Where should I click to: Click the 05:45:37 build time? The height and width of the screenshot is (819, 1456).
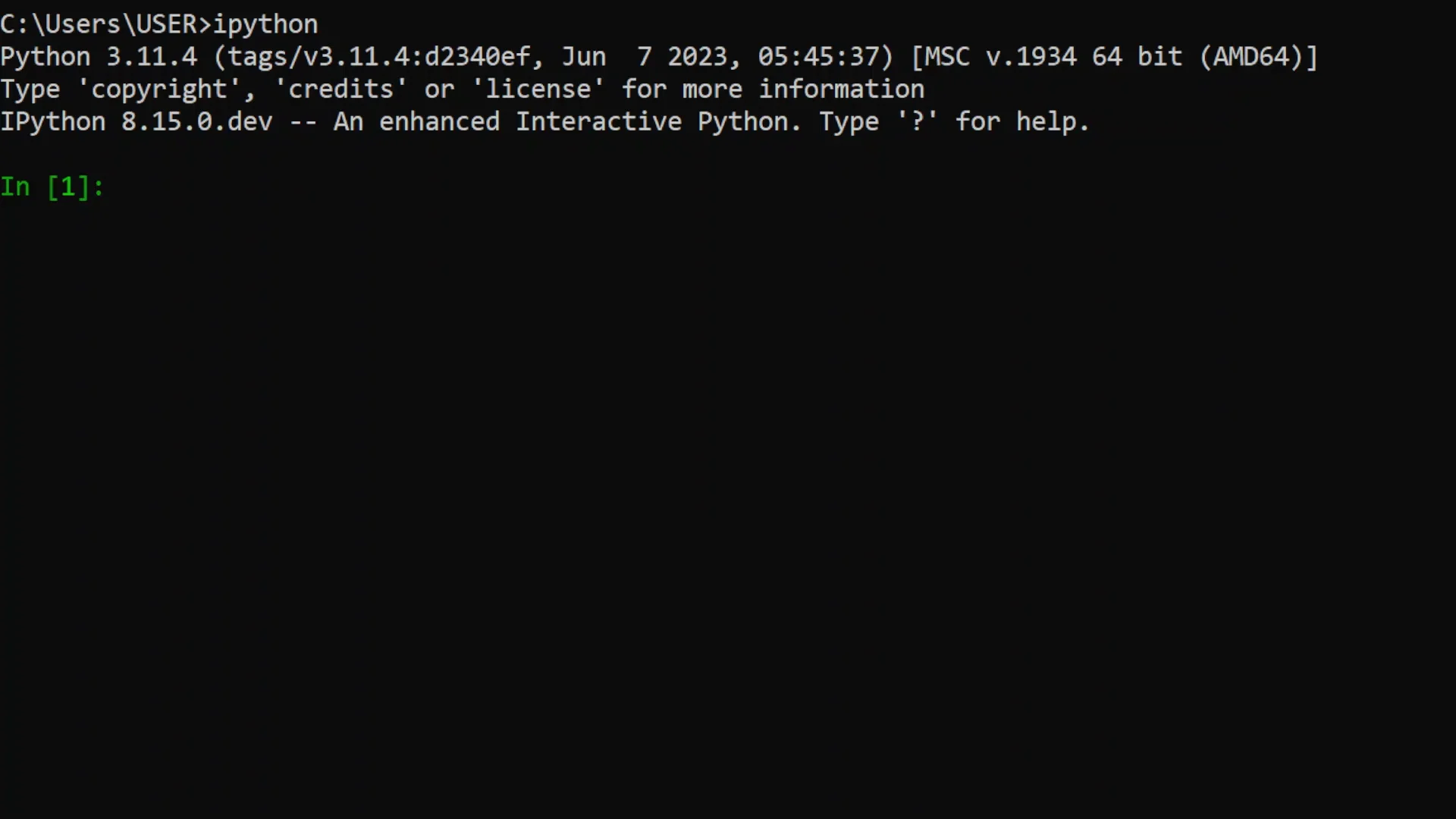[x=818, y=57]
